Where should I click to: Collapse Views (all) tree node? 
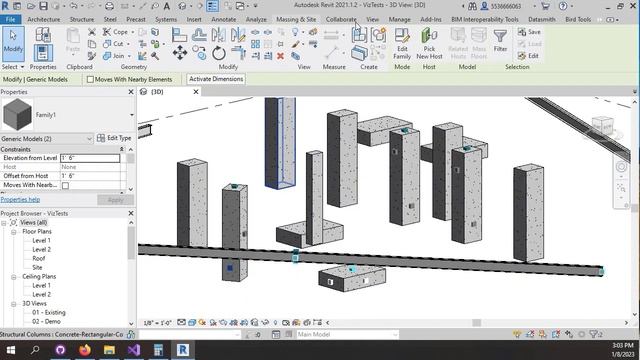pos(4,223)
